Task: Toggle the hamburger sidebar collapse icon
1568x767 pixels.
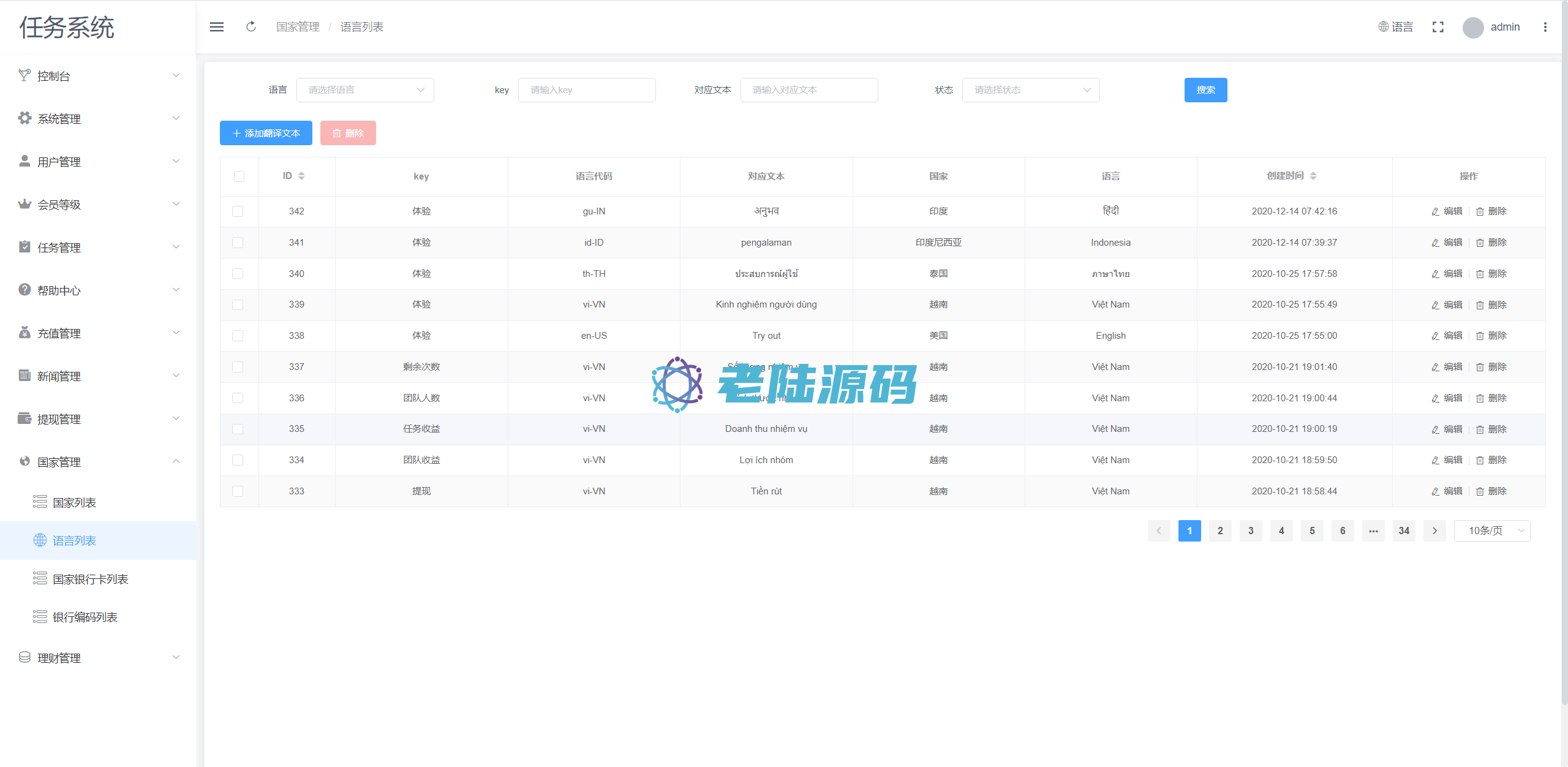Action: tap(217, 27)
